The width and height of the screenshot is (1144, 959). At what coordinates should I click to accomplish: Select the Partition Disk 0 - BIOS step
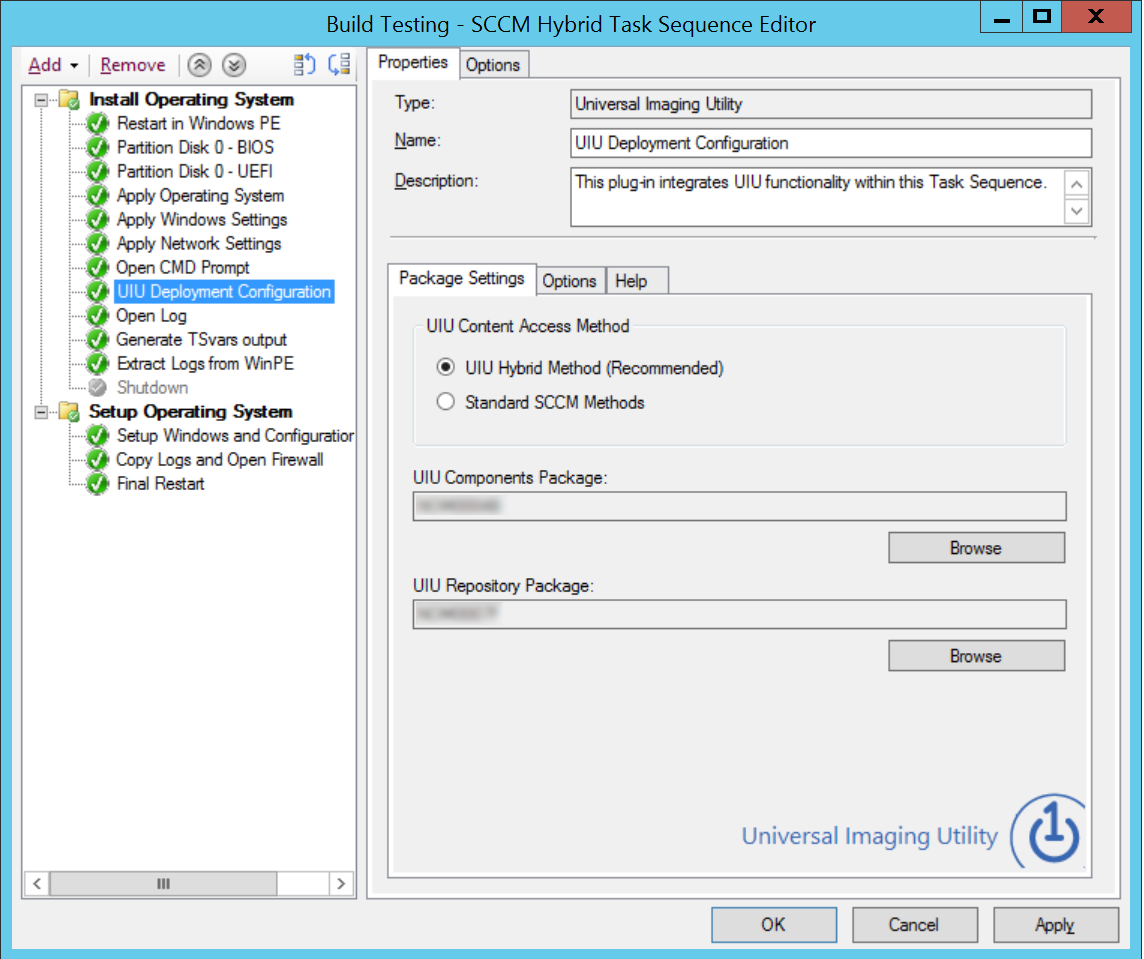coord(196,148)
